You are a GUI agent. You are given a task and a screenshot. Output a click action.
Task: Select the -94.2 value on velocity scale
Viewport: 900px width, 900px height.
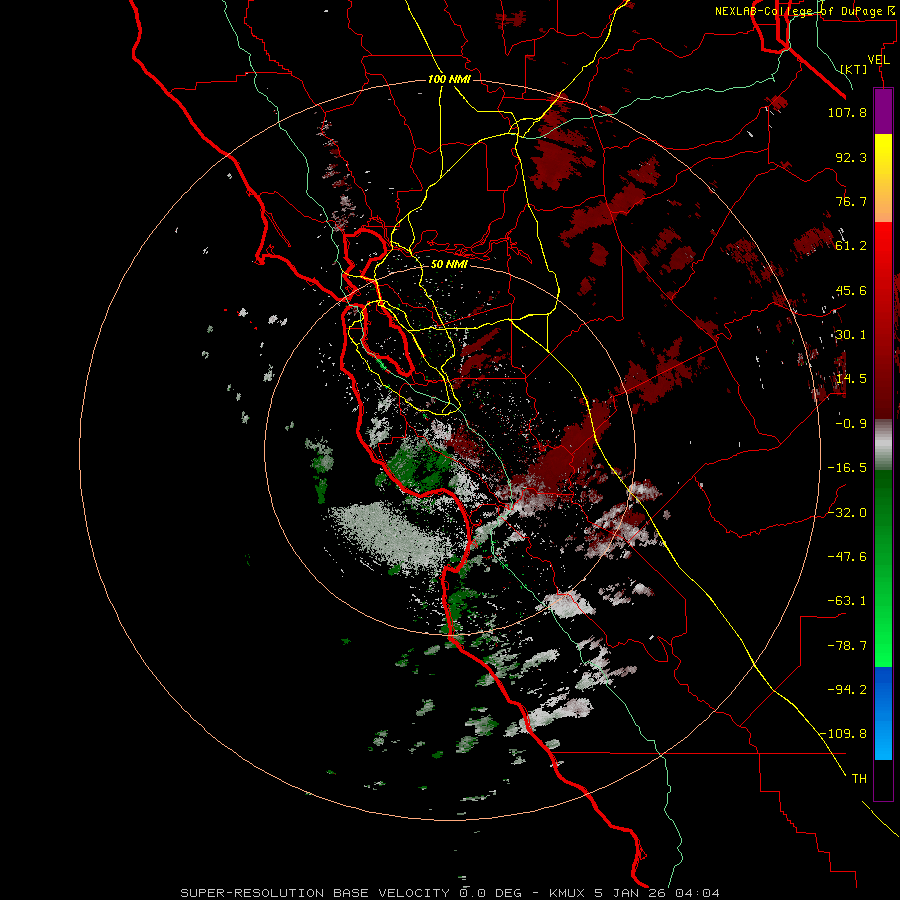point(847,690)
